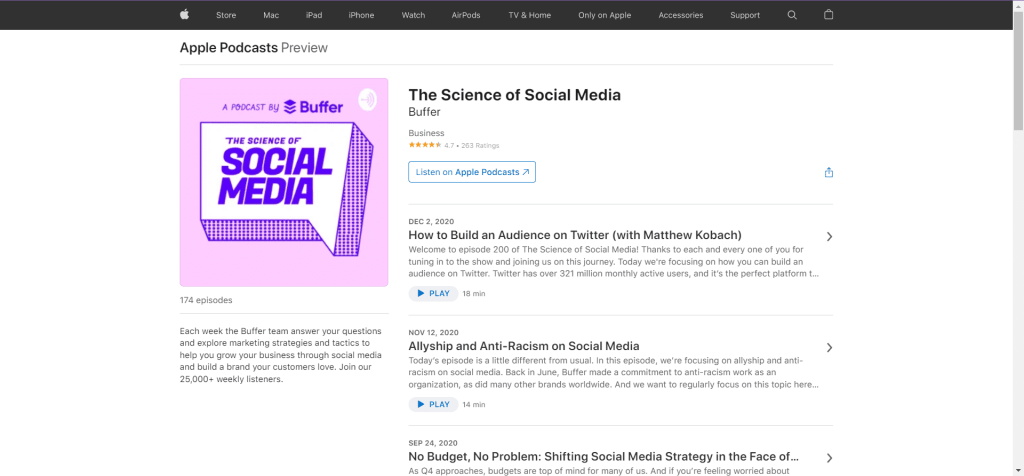
Task: Play the Twitter audience episode
Action: [433, 293]
